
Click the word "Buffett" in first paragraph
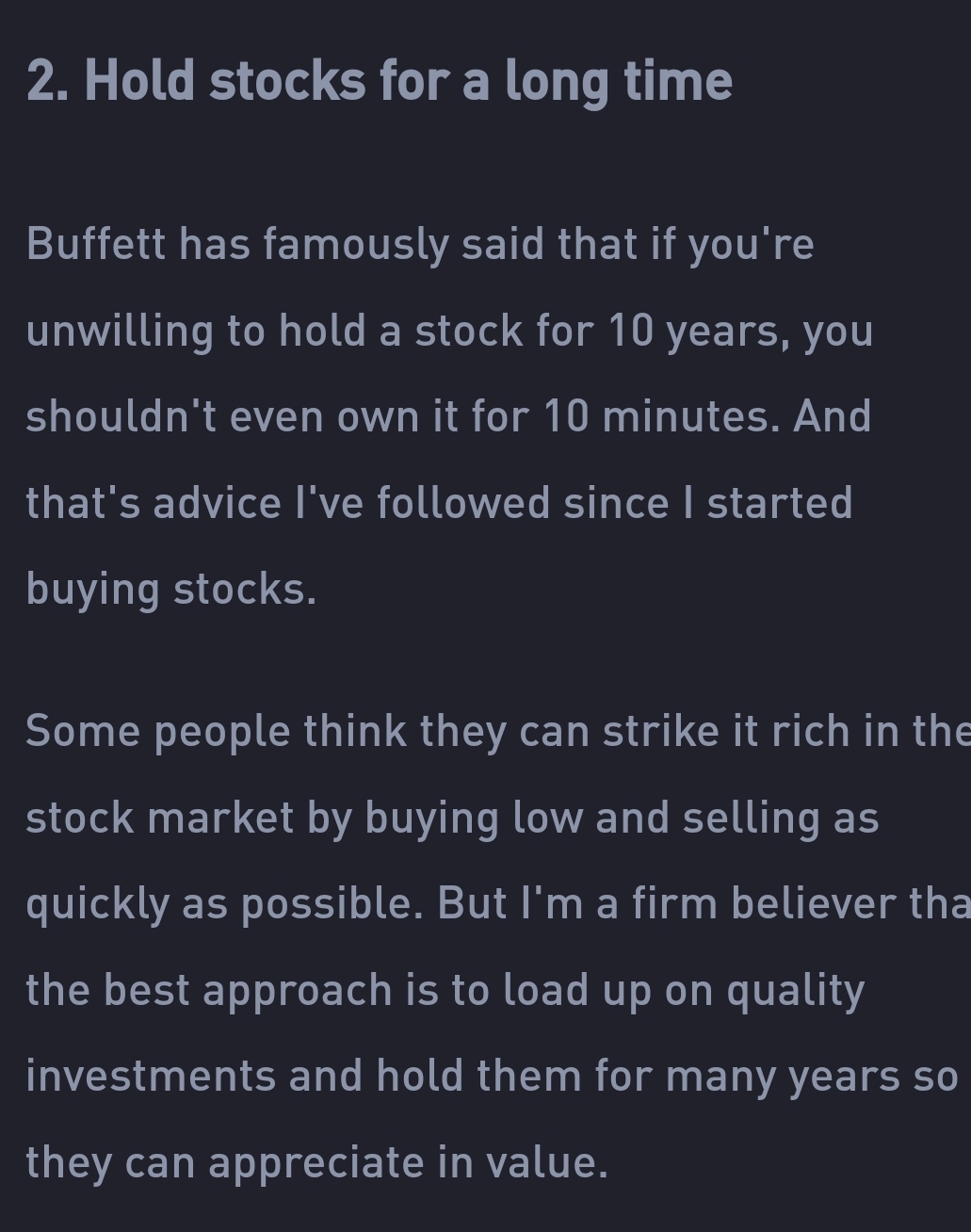point(95,244)
